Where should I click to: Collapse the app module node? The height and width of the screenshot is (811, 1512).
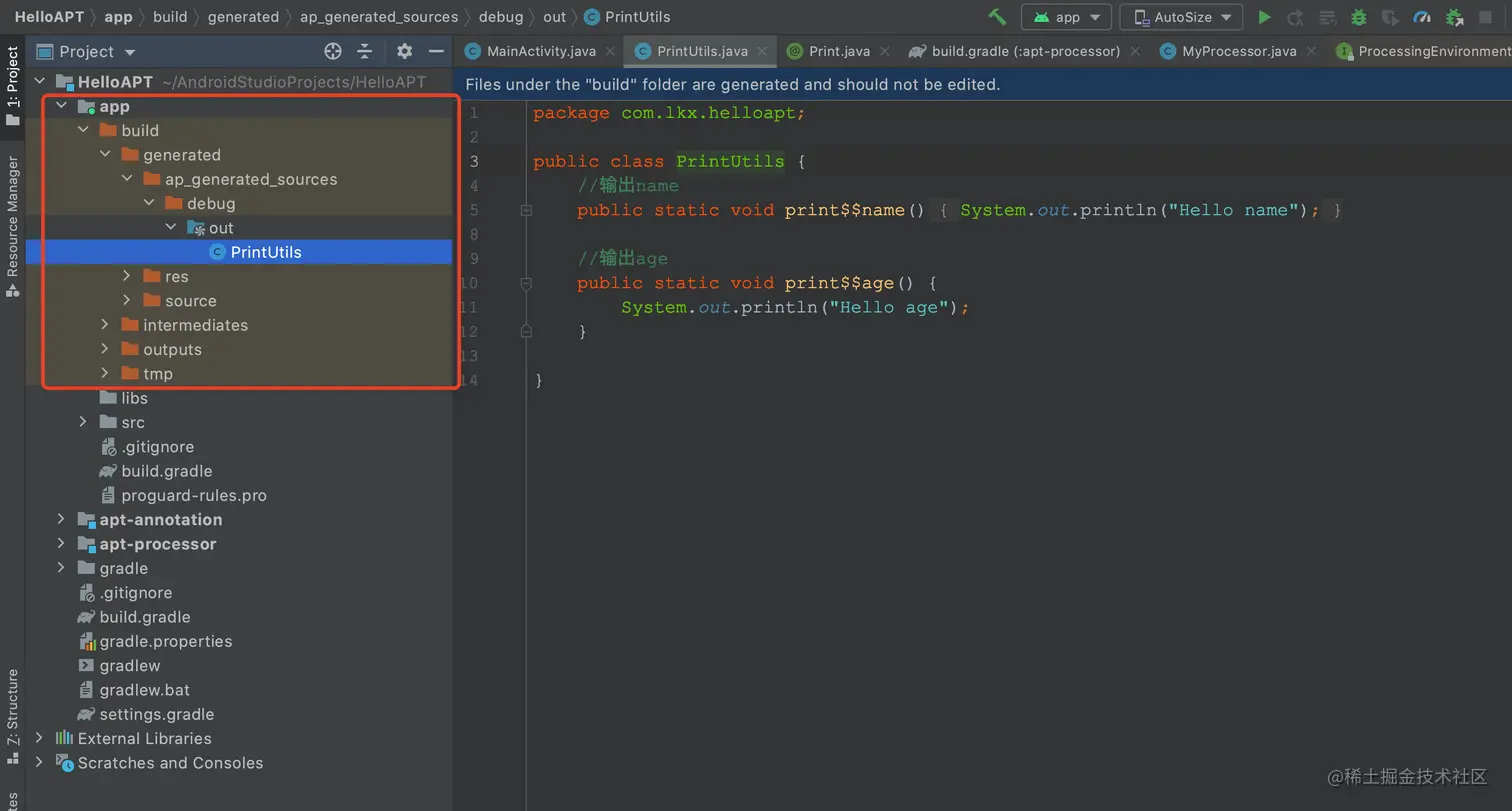click(x=61, y=106)
